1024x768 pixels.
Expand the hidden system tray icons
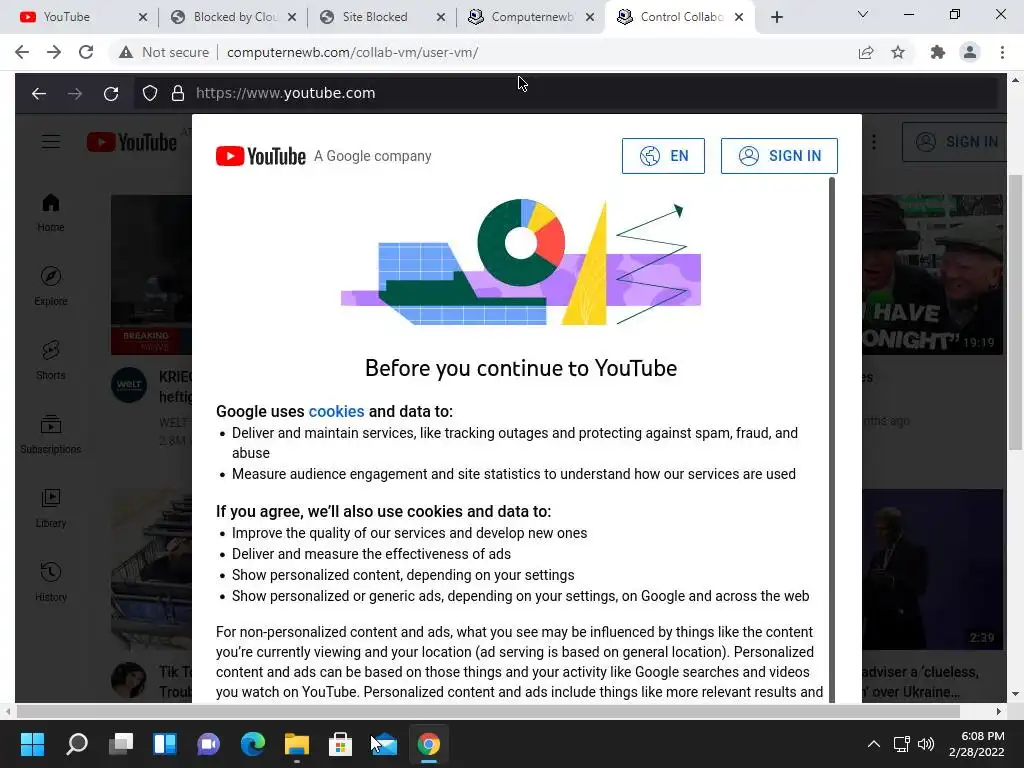[874, 744]
